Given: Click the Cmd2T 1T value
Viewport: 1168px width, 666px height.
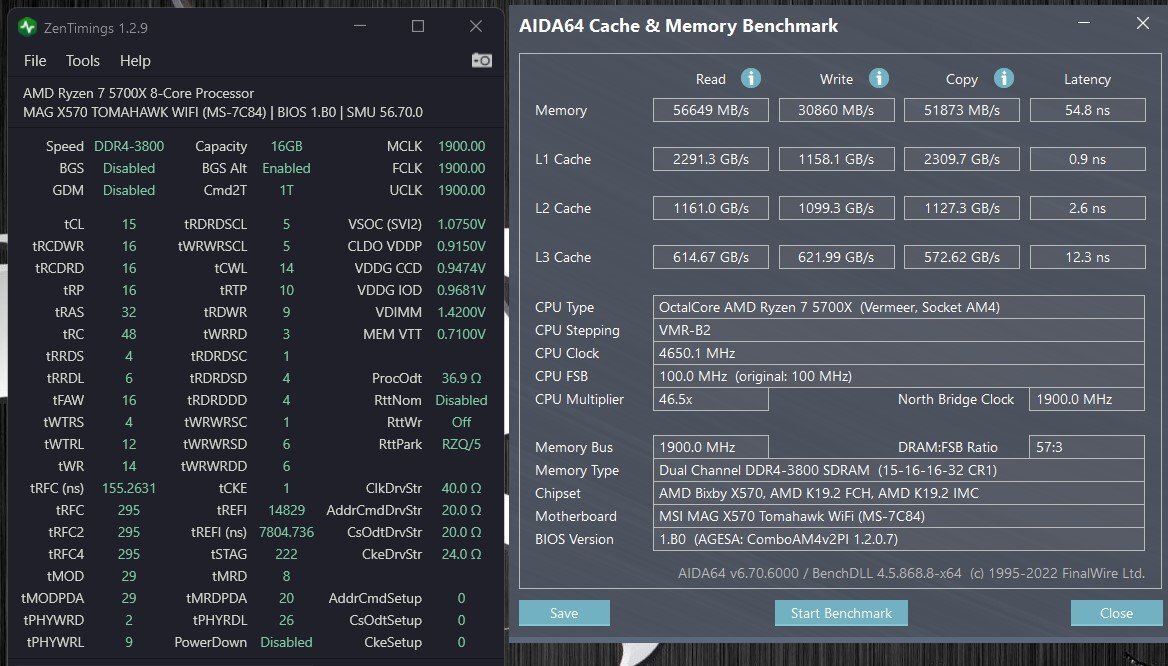Looking at the screenshot, I should pyautogui.click(x=286, y=190).
